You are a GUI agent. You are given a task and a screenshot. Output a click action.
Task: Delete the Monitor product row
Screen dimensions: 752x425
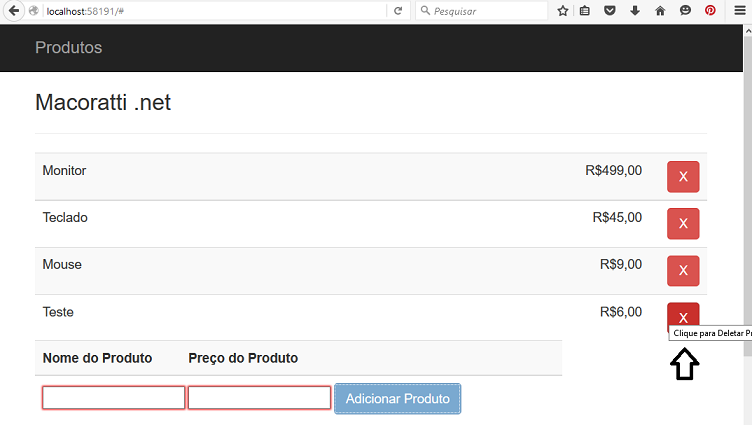(683, 177)
